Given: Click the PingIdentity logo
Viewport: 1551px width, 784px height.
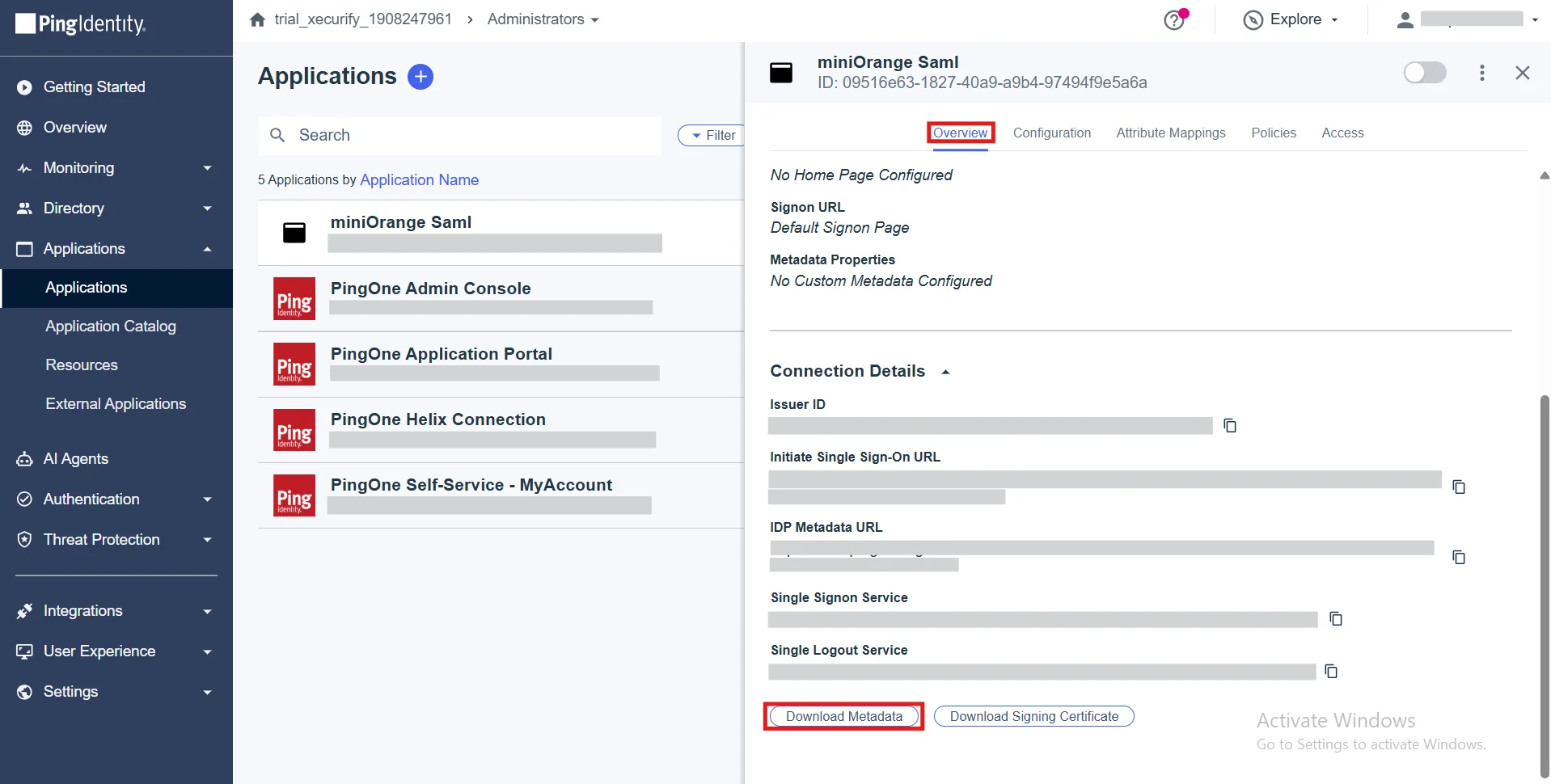Looking at the screenshot, I should point(81,24).
